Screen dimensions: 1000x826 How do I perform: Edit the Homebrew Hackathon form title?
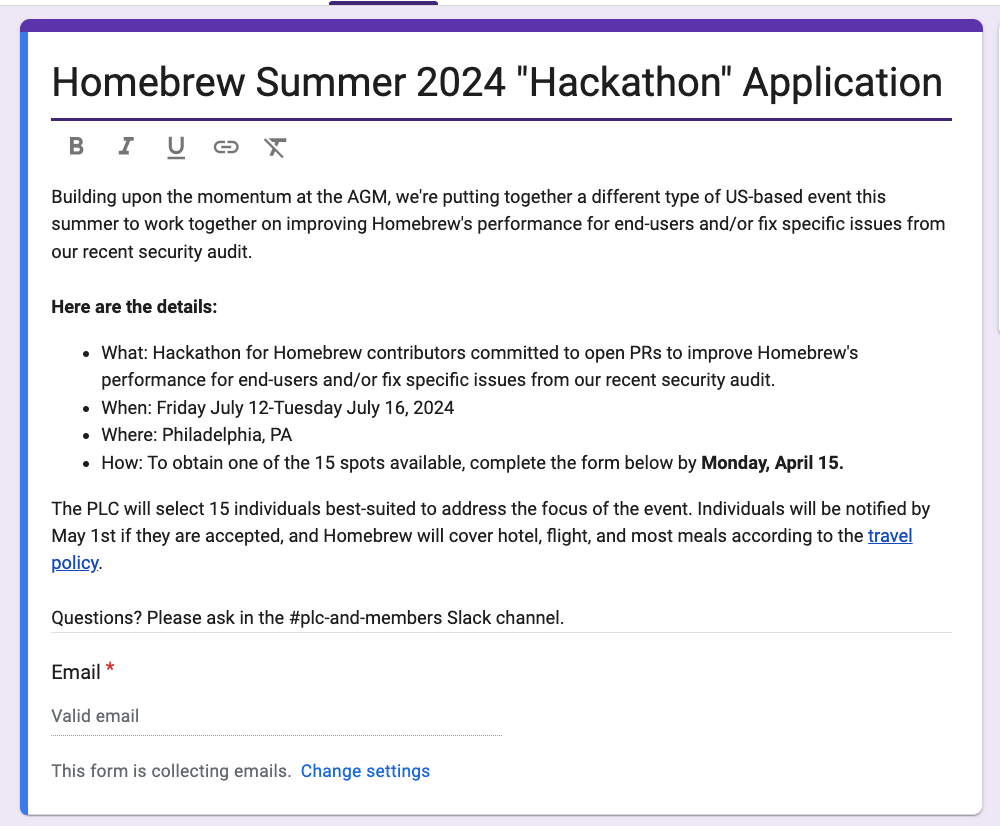pos(497,82)
